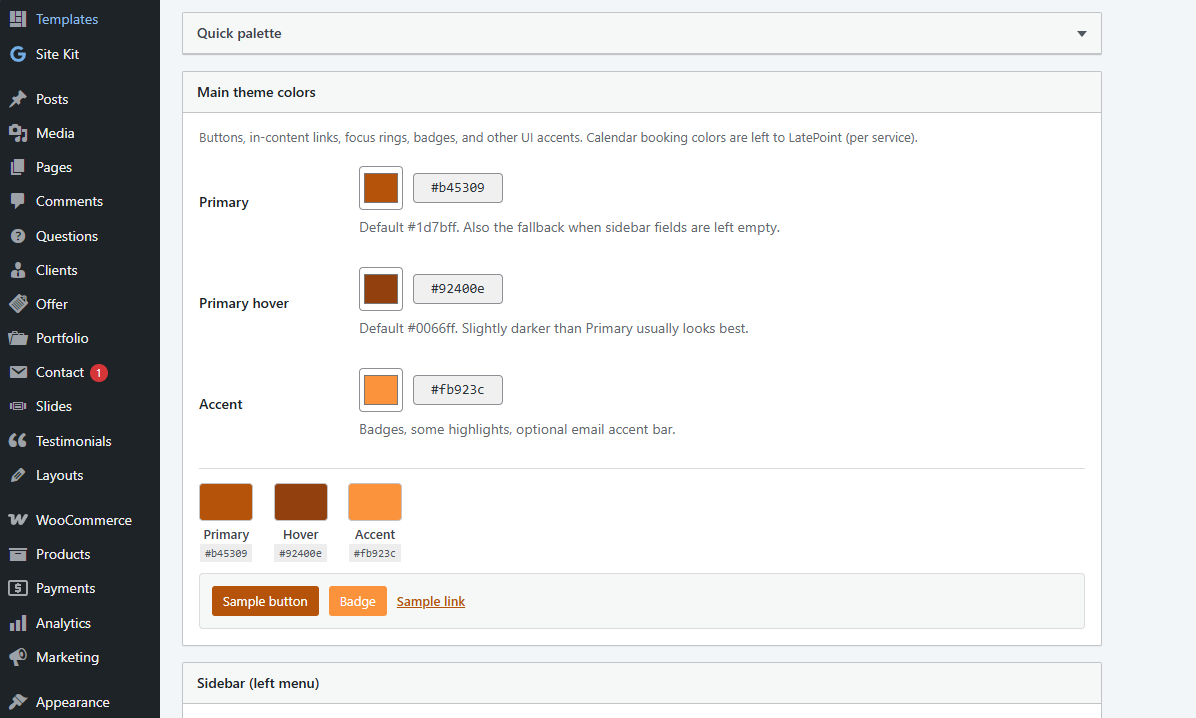Click the Posts pushpin icon
The width and height of the screenshot is (1196, 718).
pyautogui.click(x=18, y=99)
